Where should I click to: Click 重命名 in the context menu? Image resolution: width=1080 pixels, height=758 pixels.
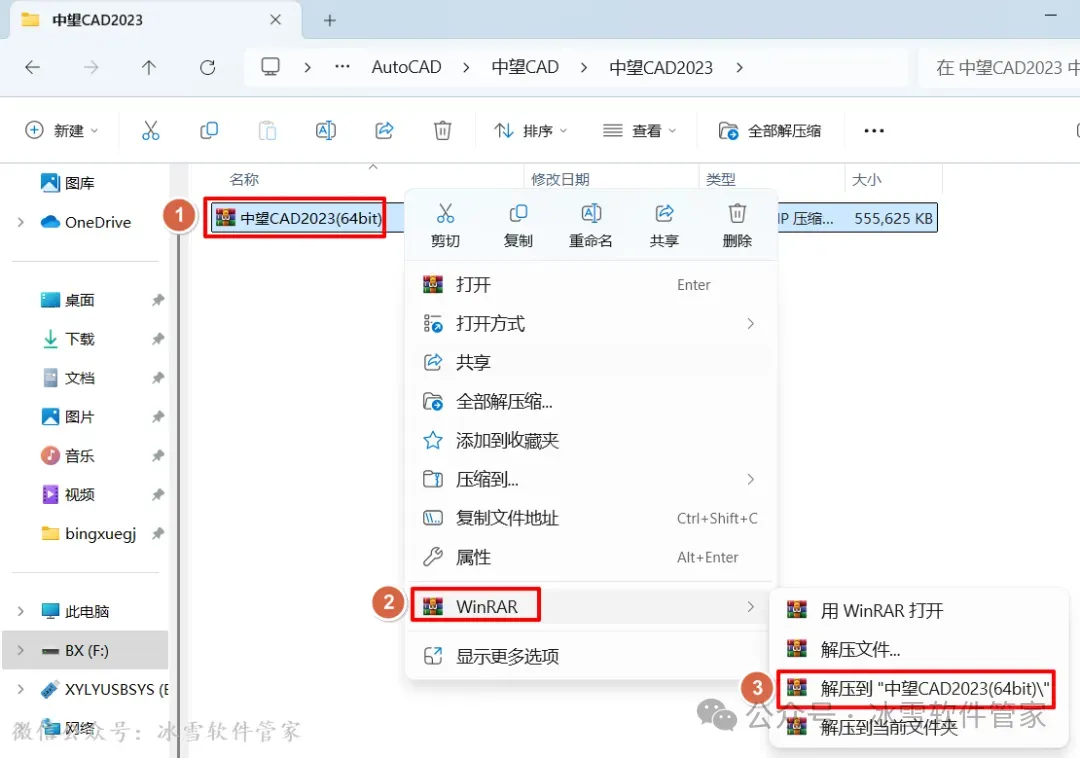coord(591,225)
